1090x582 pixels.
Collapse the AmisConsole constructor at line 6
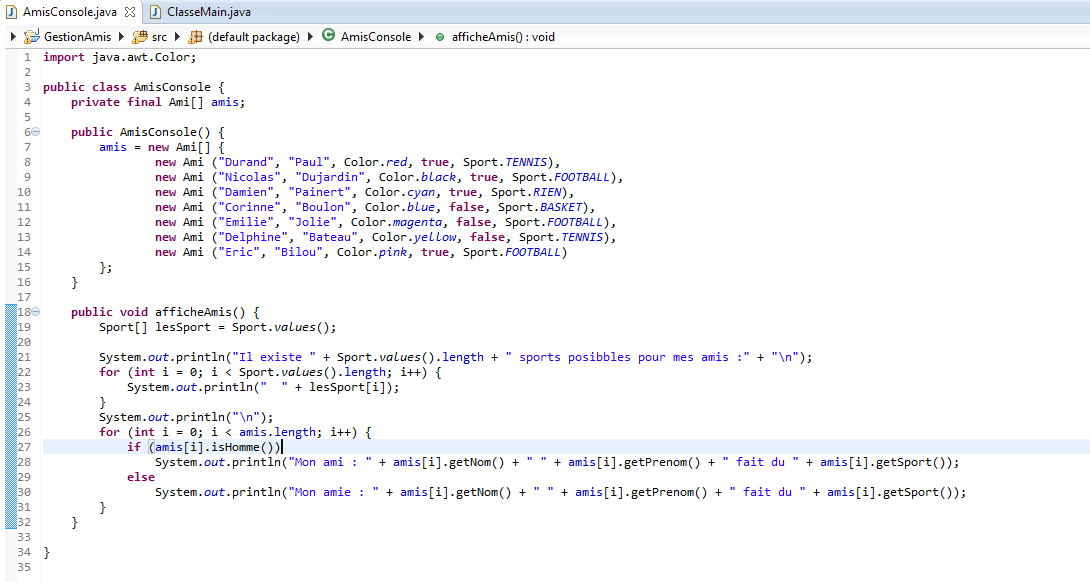35,132
